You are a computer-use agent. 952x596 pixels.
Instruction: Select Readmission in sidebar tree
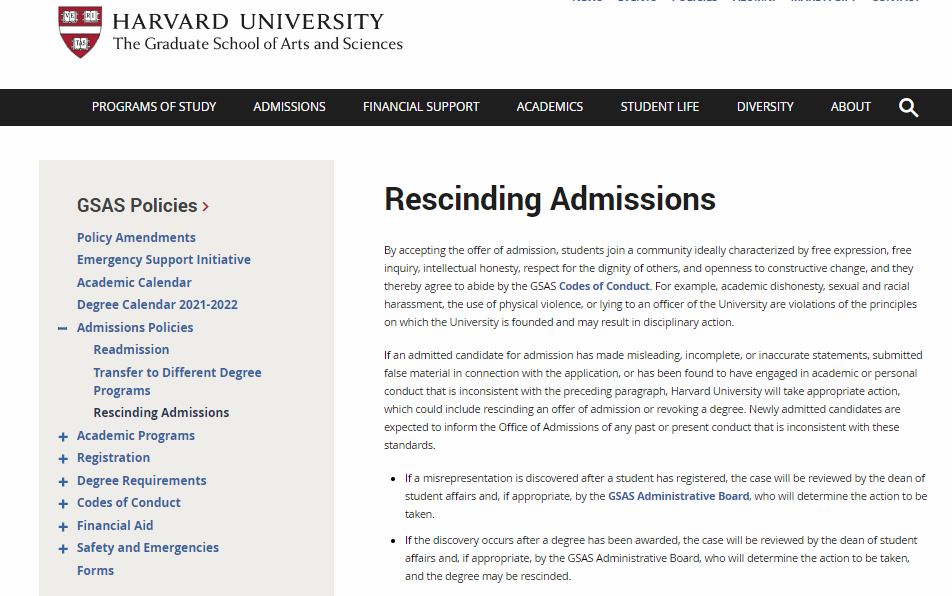pyautogui.click(x=131, y=350)
